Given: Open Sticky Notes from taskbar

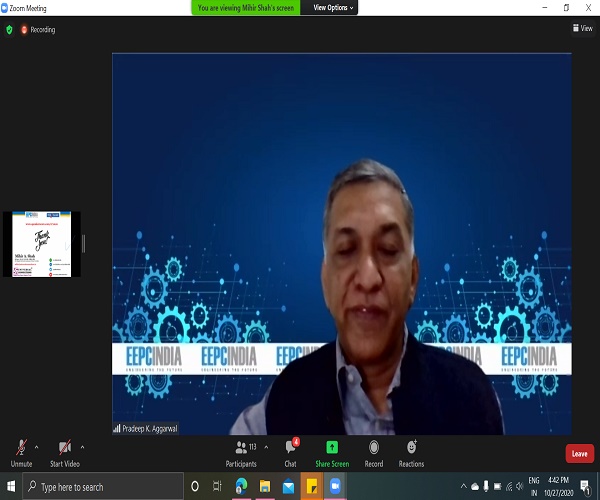Looking at the screenshot, I should [x=312, y=487].
